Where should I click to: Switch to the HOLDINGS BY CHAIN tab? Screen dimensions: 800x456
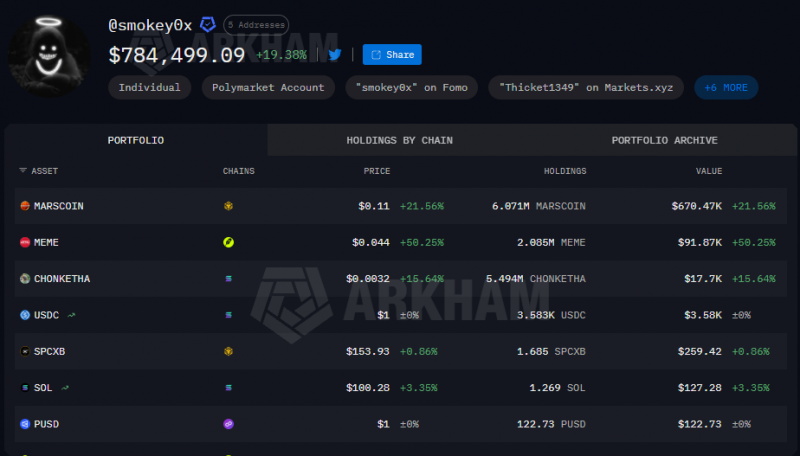click(x=399, y=140)
